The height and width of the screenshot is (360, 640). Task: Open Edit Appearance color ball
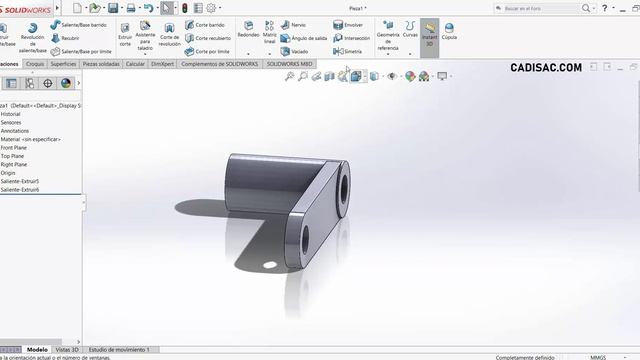click(x=410, y=76)
